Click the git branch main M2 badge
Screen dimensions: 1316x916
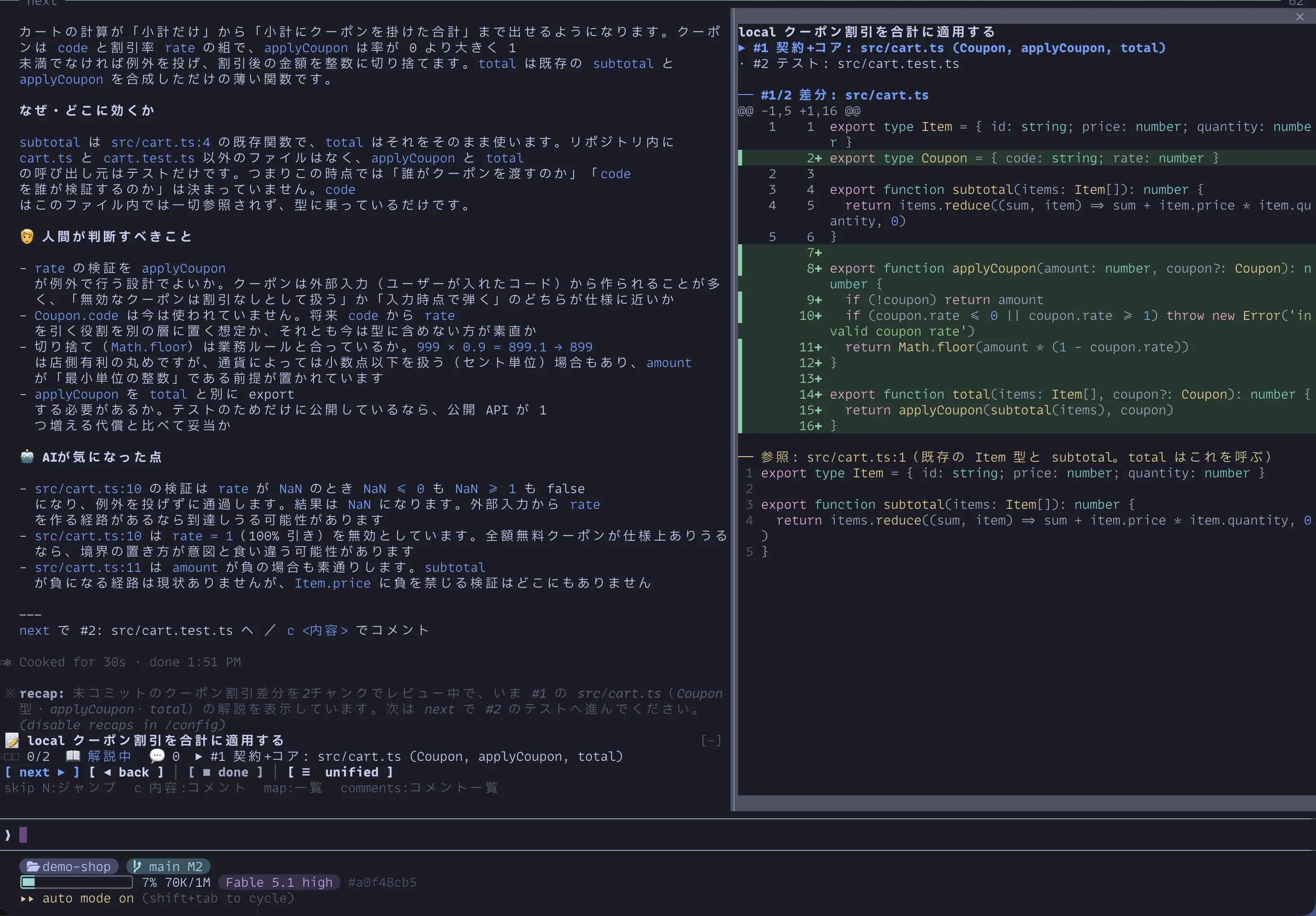169,866
